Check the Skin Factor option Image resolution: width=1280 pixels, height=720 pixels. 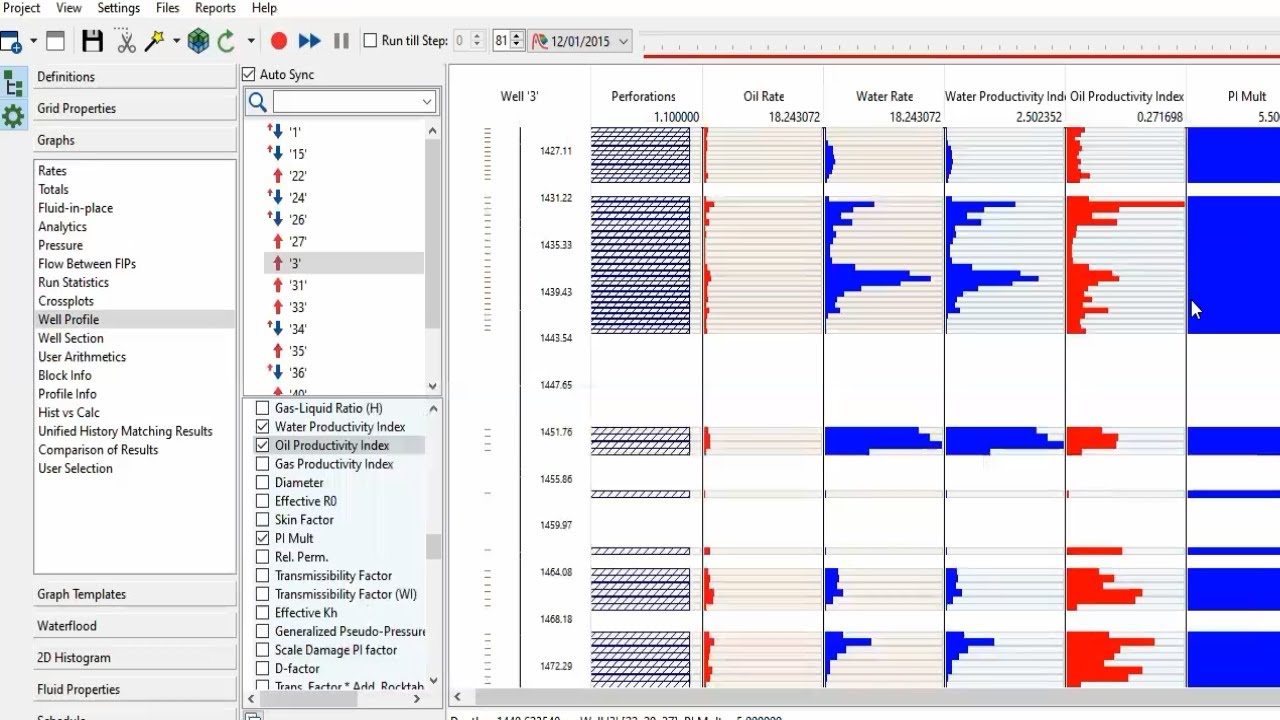coord(263,520)
